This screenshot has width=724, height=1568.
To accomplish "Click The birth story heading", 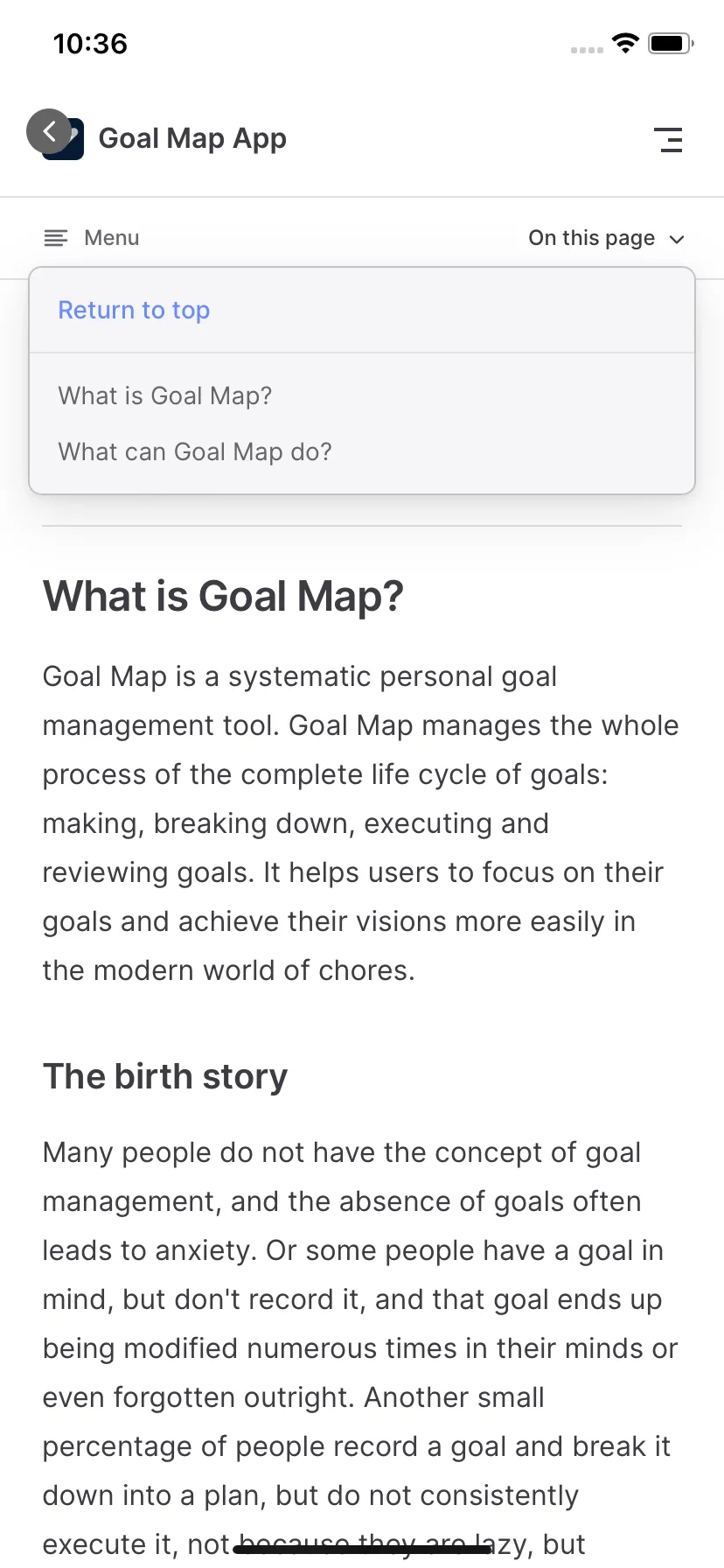I will [165, 1076].
